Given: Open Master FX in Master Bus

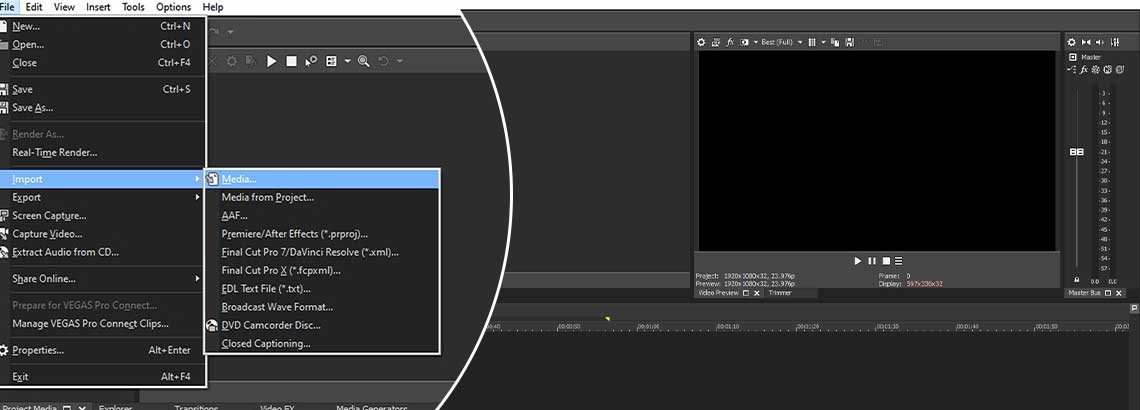Looking at the screenshot, I should [x=1084, y=70].
